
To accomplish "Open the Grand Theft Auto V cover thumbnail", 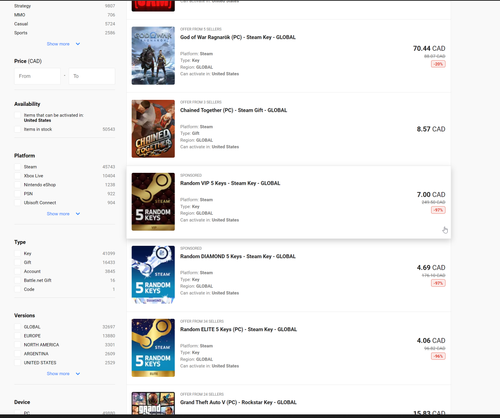I will (x=153, y=403).
